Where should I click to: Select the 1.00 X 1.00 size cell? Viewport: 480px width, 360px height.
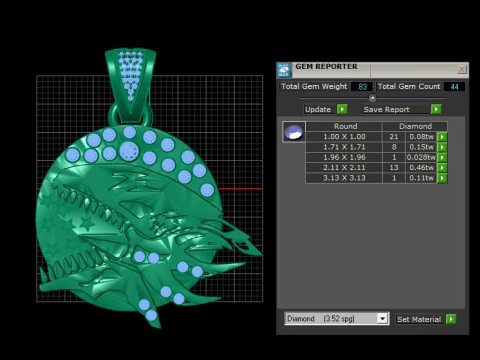344,137
